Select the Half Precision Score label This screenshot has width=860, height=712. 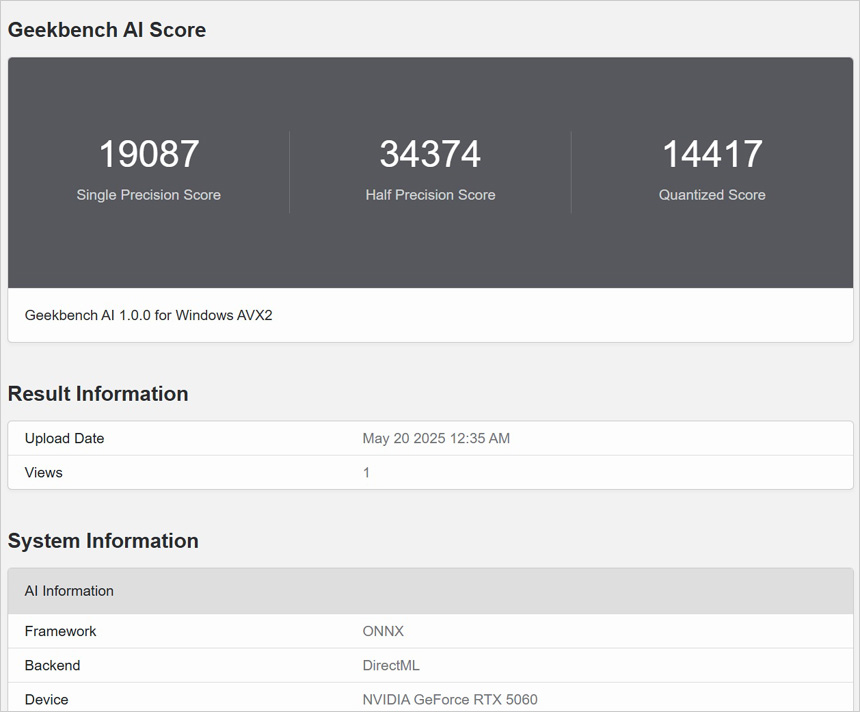(430, 195)
